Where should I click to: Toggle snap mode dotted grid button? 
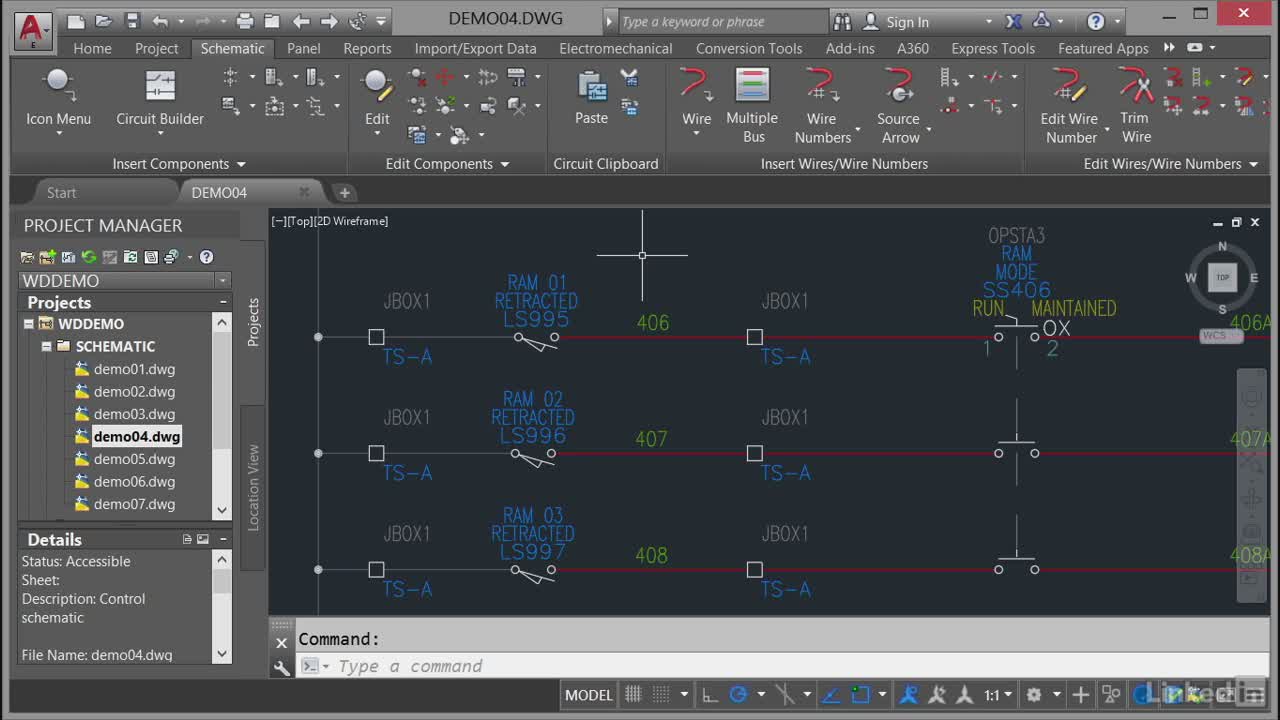point(660,694)
